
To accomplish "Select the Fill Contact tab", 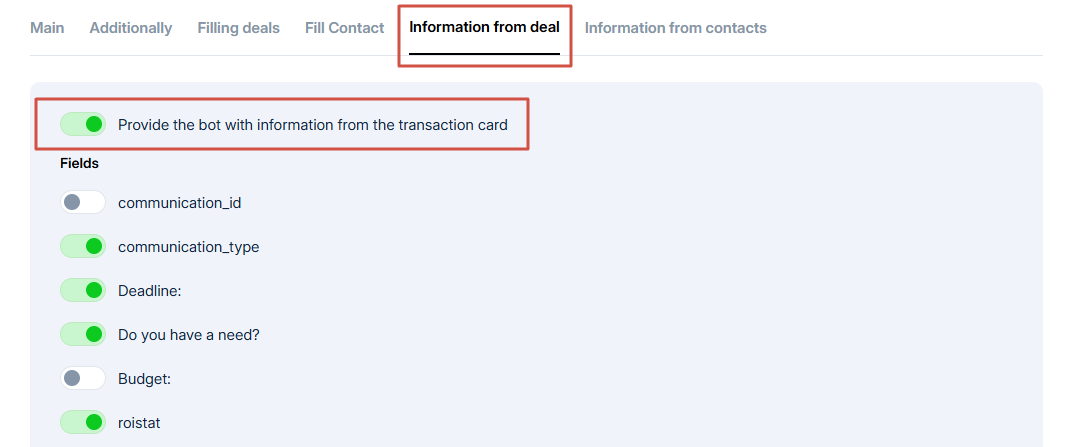I will (x=344, y=28).
